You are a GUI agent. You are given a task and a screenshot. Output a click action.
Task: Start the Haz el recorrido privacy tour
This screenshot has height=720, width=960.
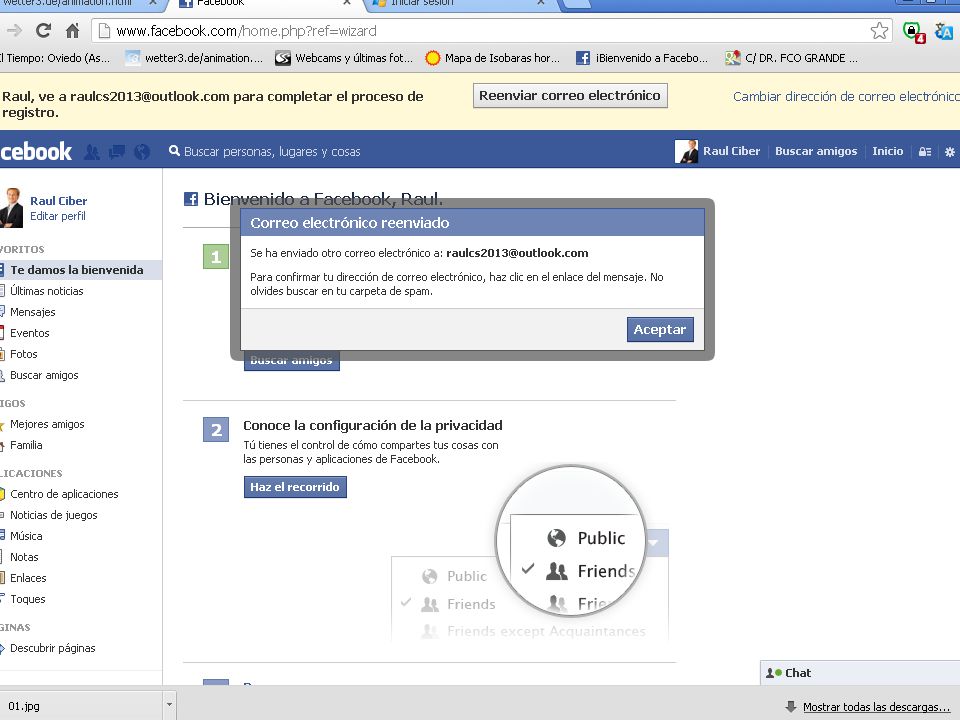coord(294,487)
